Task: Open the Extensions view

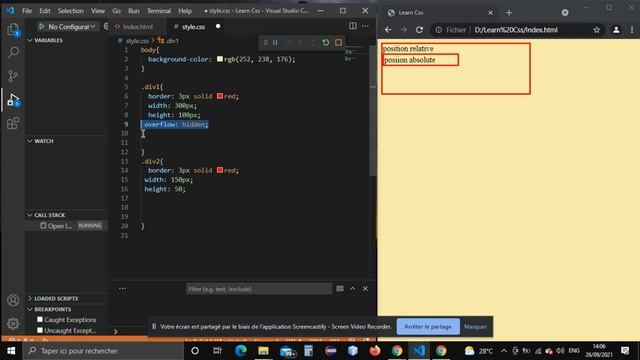Action: pyautogui.click(x=13, y=123)
